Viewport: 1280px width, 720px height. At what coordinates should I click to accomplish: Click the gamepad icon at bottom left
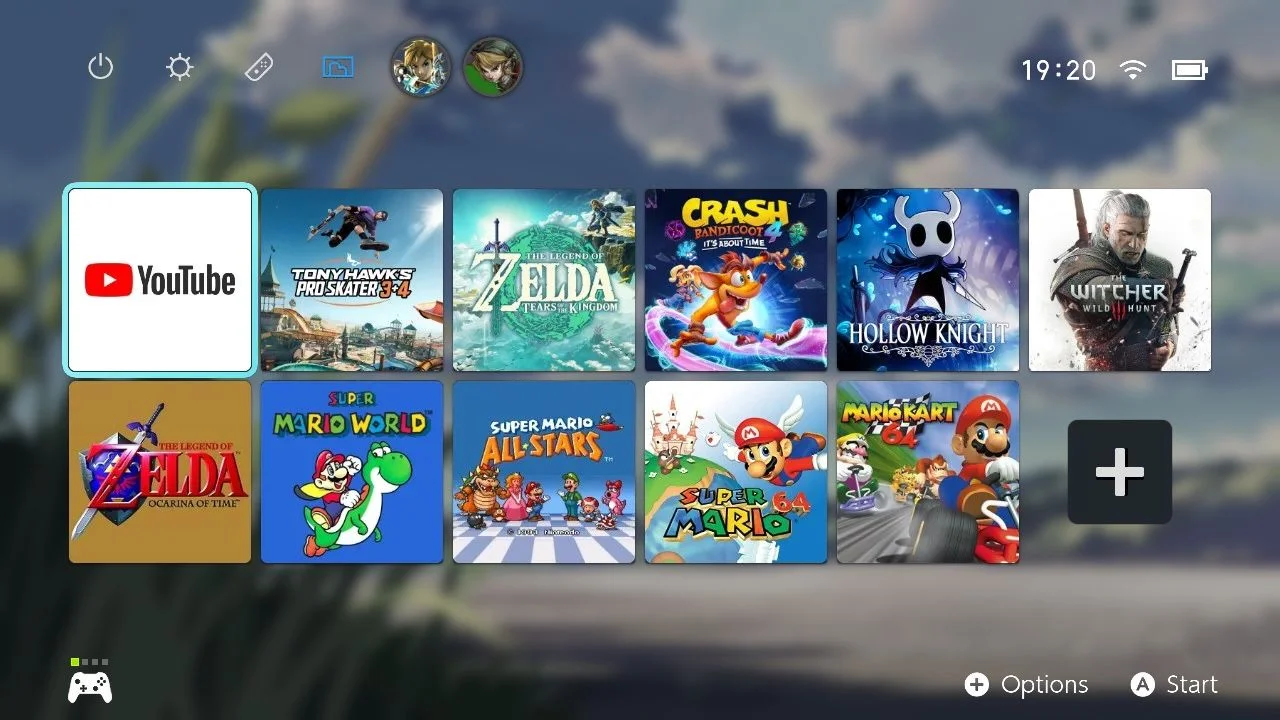pos(90,687)
